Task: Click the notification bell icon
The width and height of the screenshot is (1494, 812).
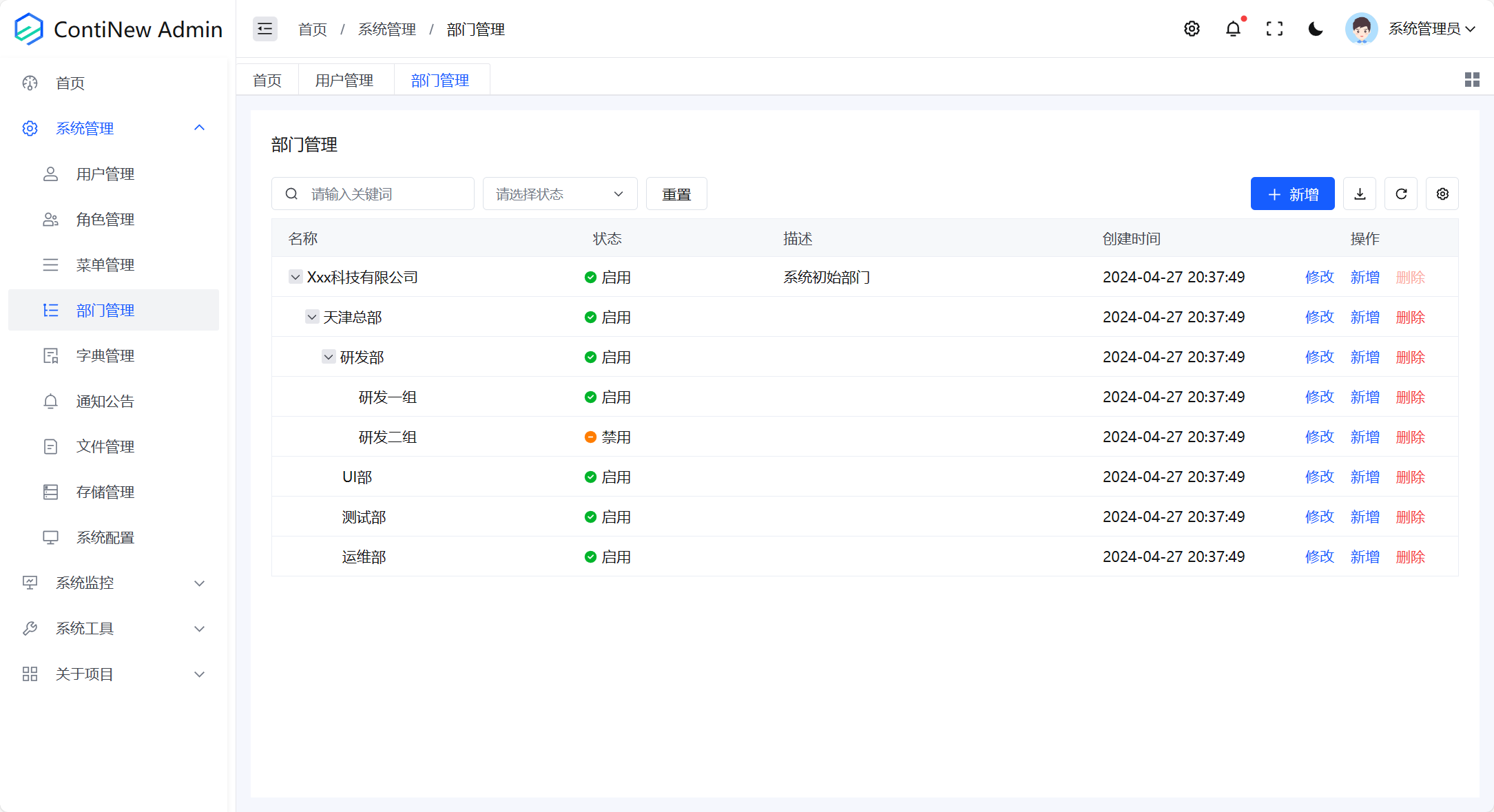Action: click(1233, 28)
